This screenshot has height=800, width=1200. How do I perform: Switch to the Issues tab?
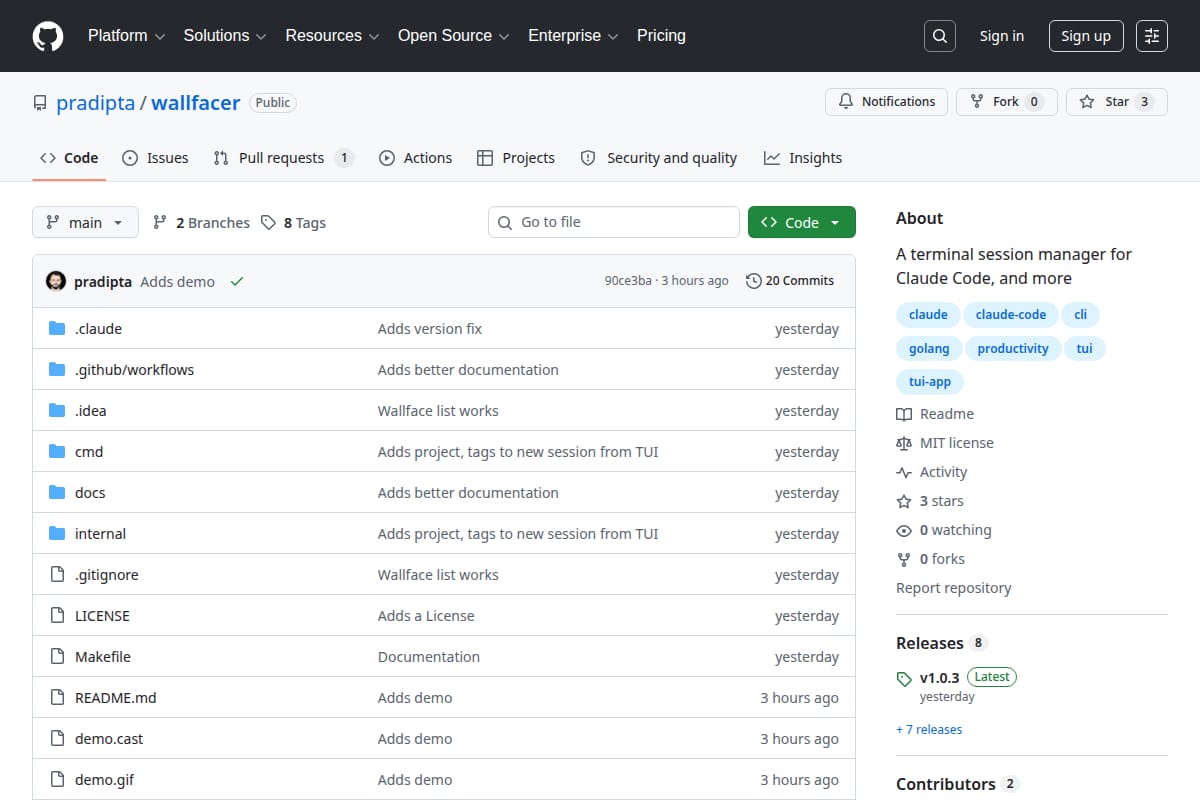[x=155, y=158]
